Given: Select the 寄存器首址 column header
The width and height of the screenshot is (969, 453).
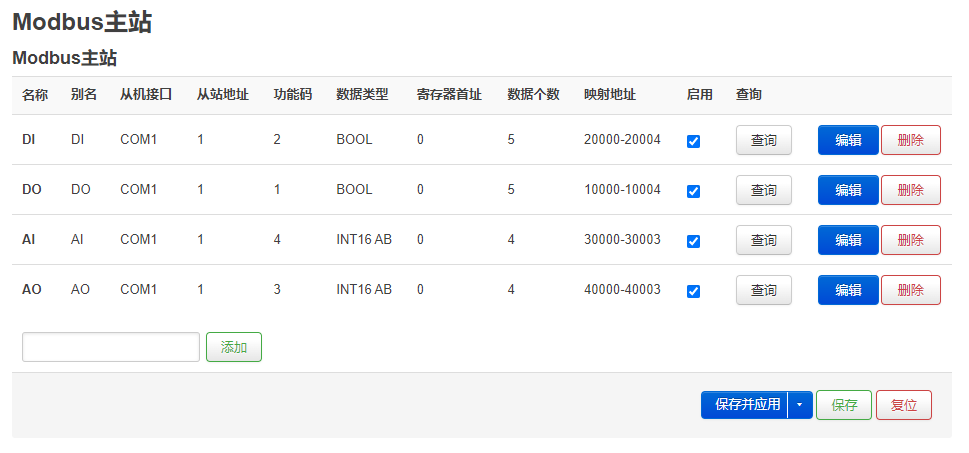Looking at the screenshot, I should tap(449, 95).
